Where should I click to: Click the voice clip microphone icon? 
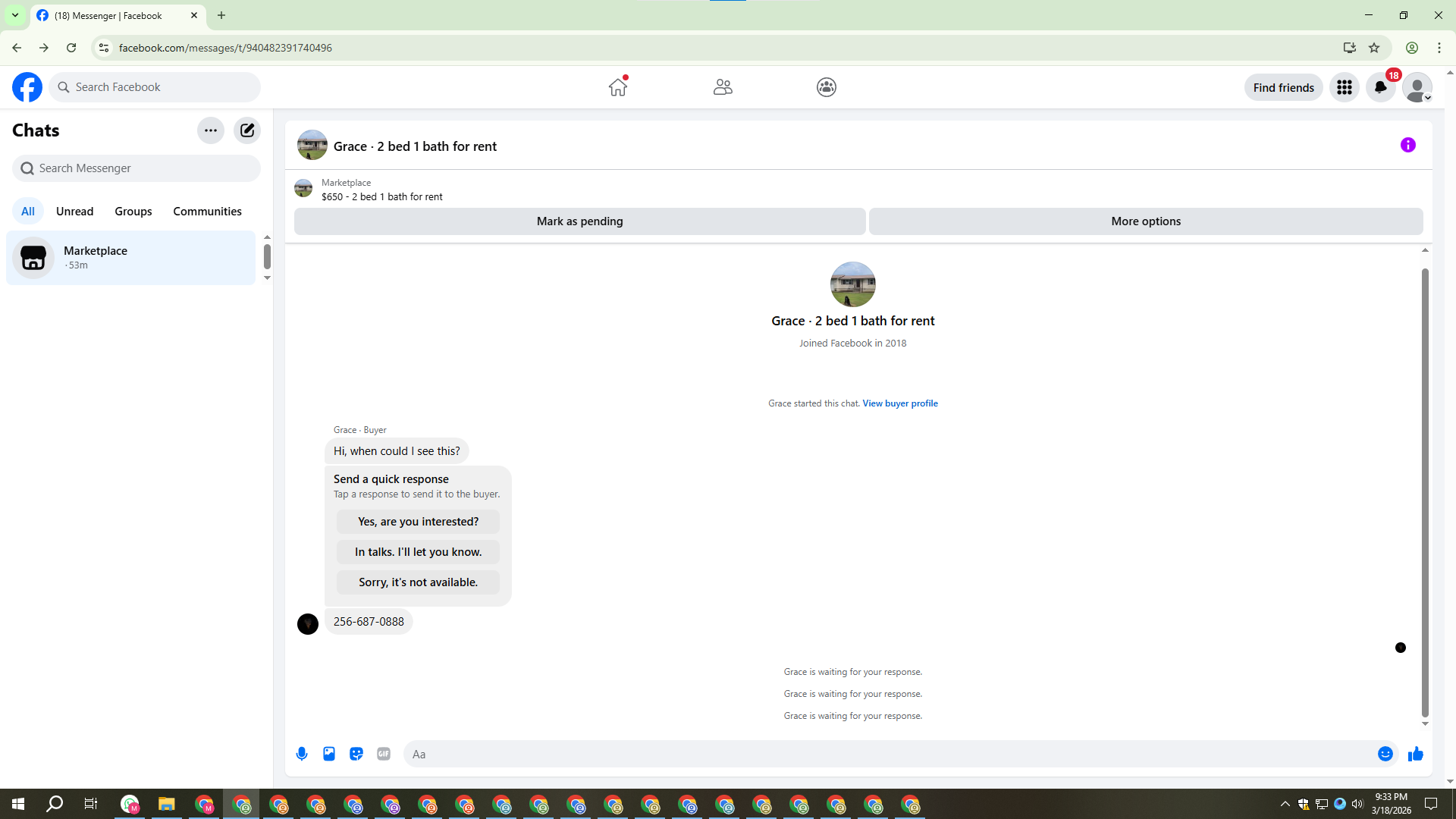(x=302, y=754)
